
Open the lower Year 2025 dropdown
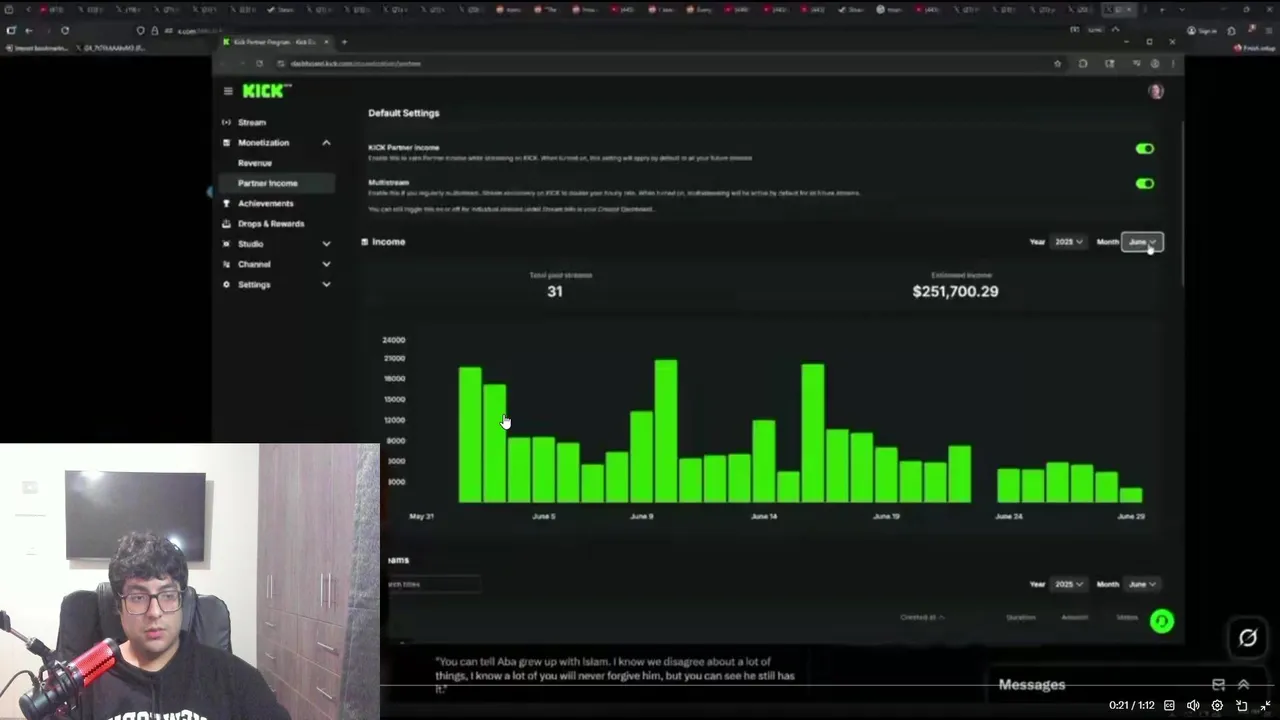point(1069,584)
